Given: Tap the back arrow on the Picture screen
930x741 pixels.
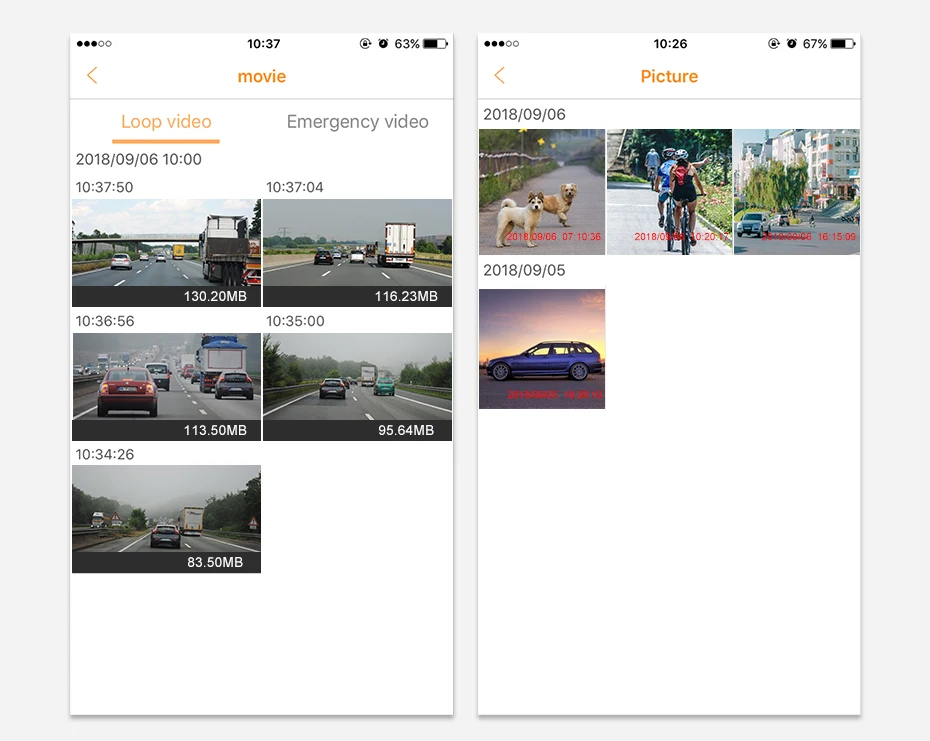Looking at the screenshot, I should pyautogui.click(x=499, y=75).
